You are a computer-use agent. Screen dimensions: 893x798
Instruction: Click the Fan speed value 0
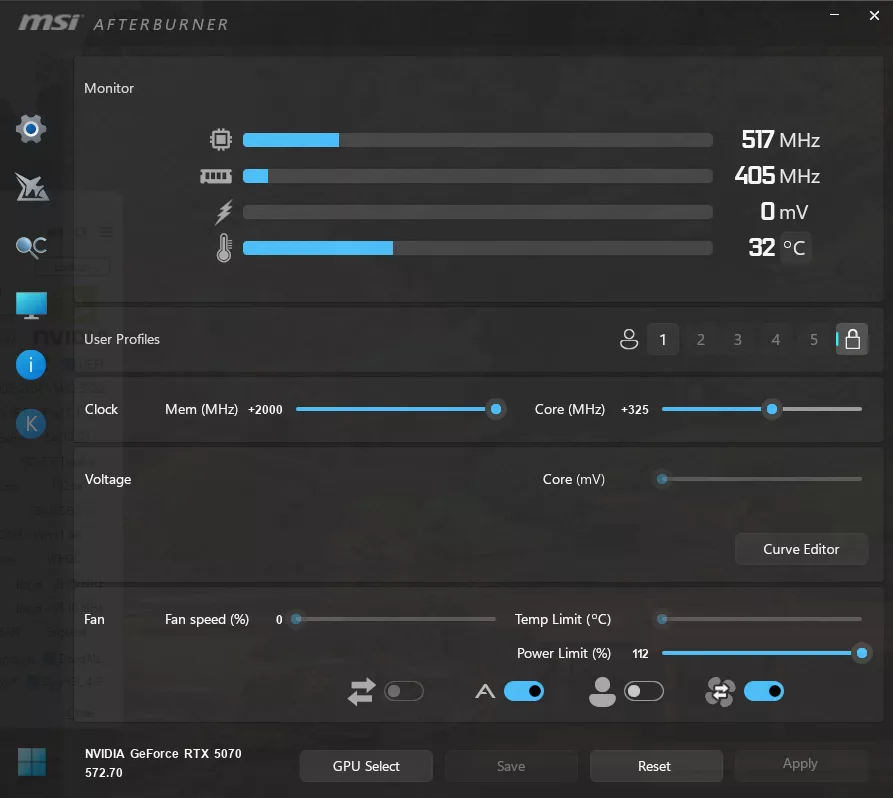[279, 620]
